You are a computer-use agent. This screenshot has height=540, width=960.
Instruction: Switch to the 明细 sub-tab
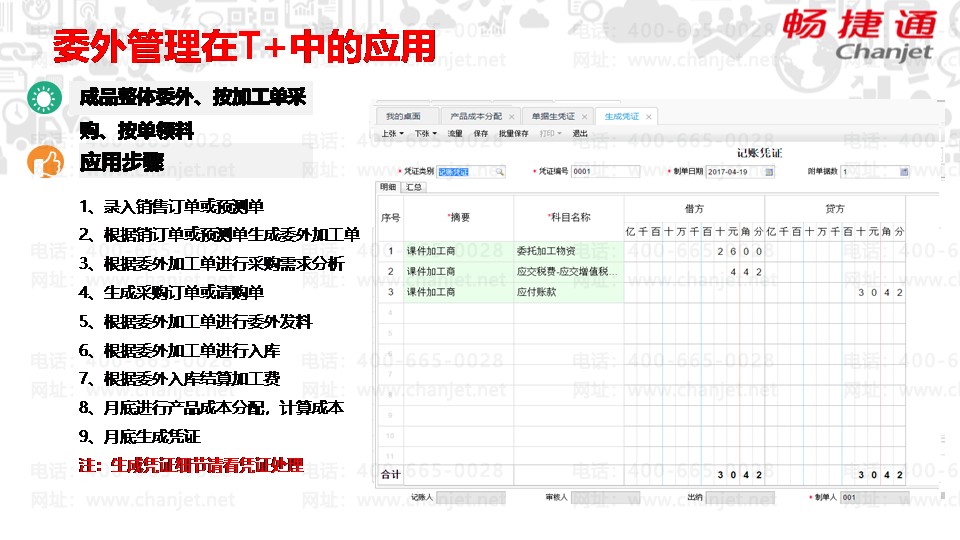(388, 187)
